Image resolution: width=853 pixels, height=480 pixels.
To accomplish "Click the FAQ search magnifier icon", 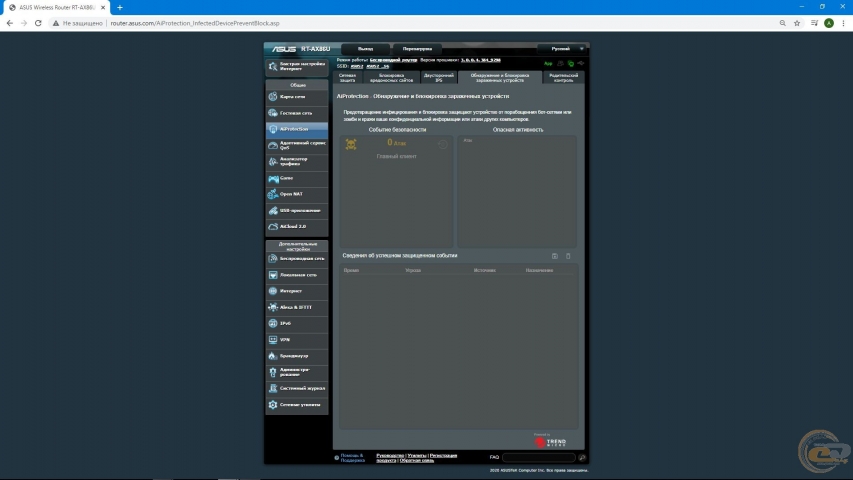I will pos(582,458).
